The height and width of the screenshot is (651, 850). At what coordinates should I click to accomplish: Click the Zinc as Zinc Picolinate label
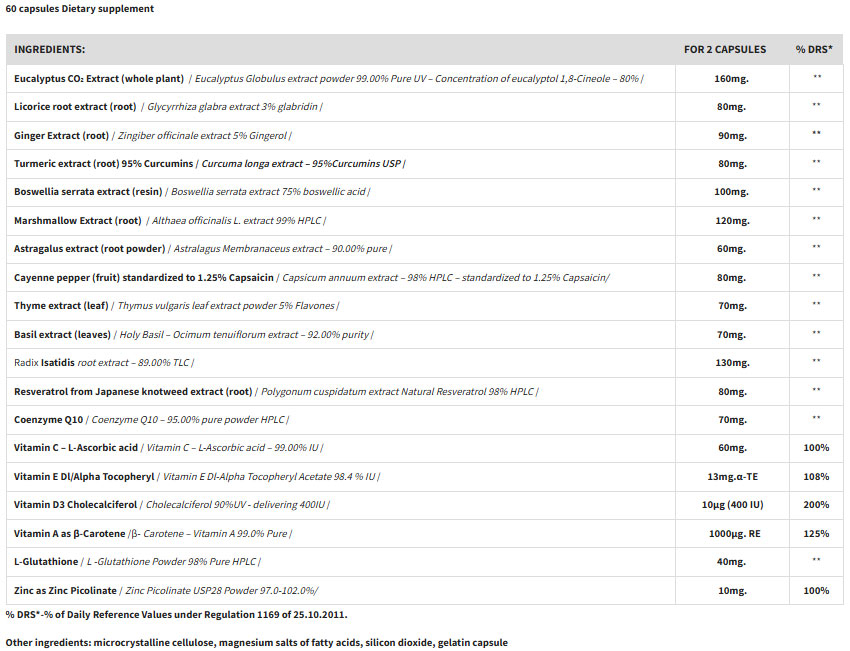click(x=65, y=590)
